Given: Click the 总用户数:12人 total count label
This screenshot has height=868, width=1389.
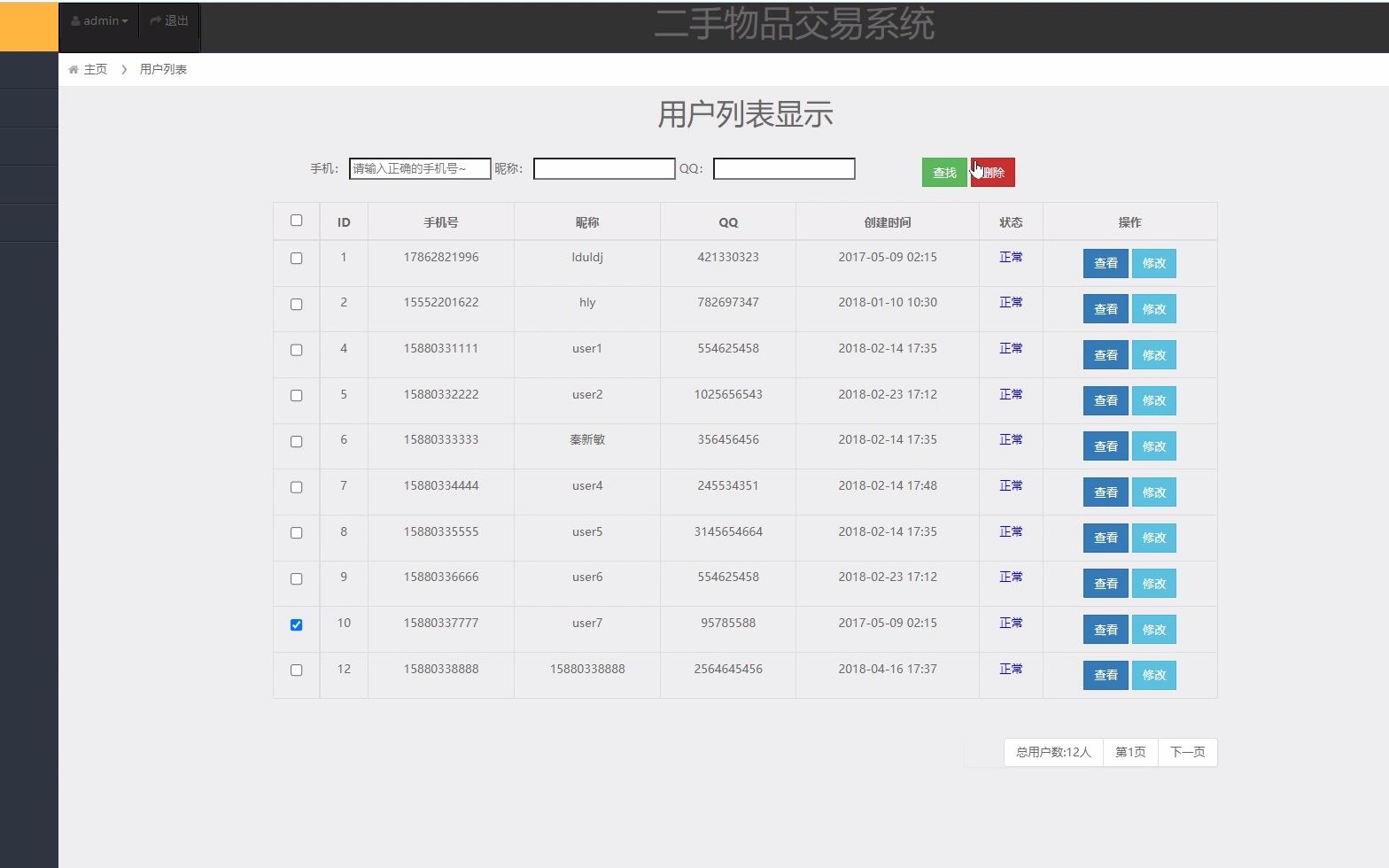Looking at the screenshot, I should 1053,752.
